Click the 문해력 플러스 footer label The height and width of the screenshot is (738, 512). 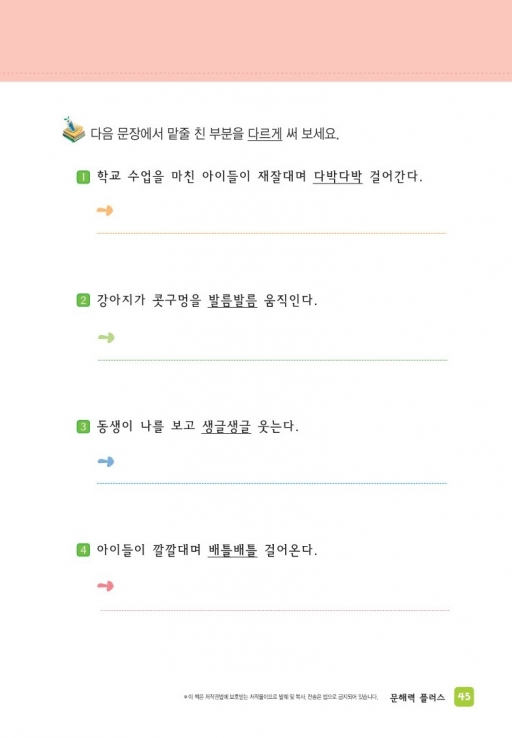tap(417, 698)
